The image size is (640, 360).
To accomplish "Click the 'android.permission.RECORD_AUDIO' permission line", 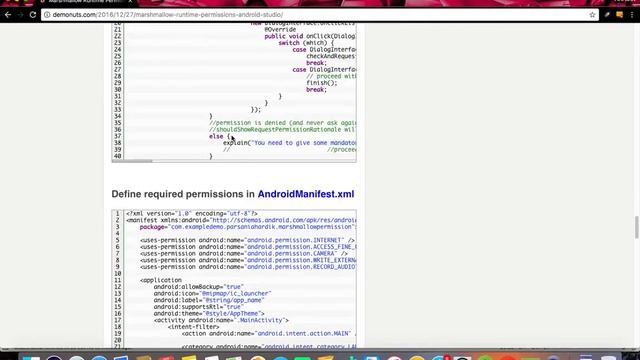I will point(248,267).
